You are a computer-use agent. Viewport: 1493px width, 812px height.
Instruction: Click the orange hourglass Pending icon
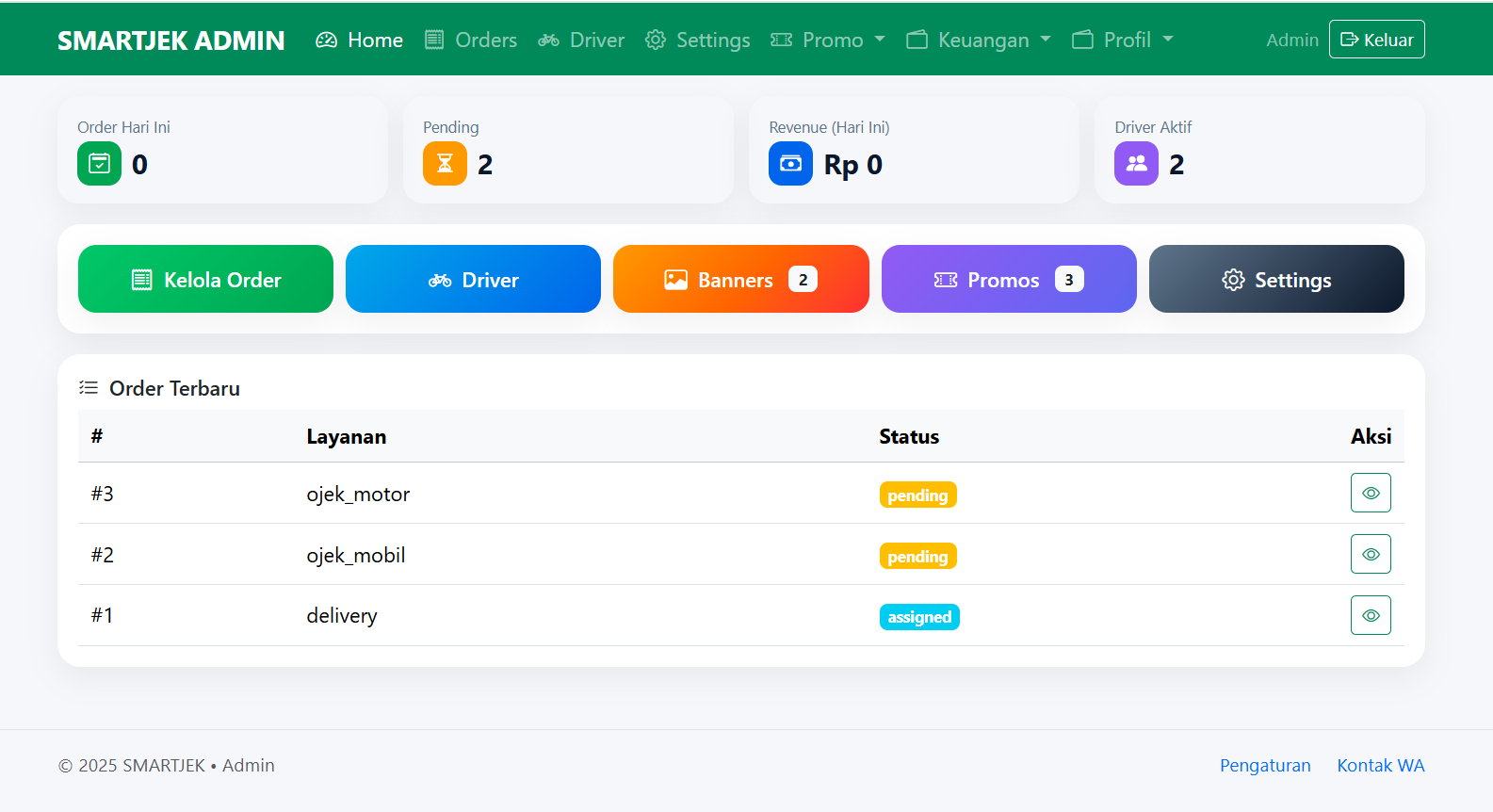point(445,164)
